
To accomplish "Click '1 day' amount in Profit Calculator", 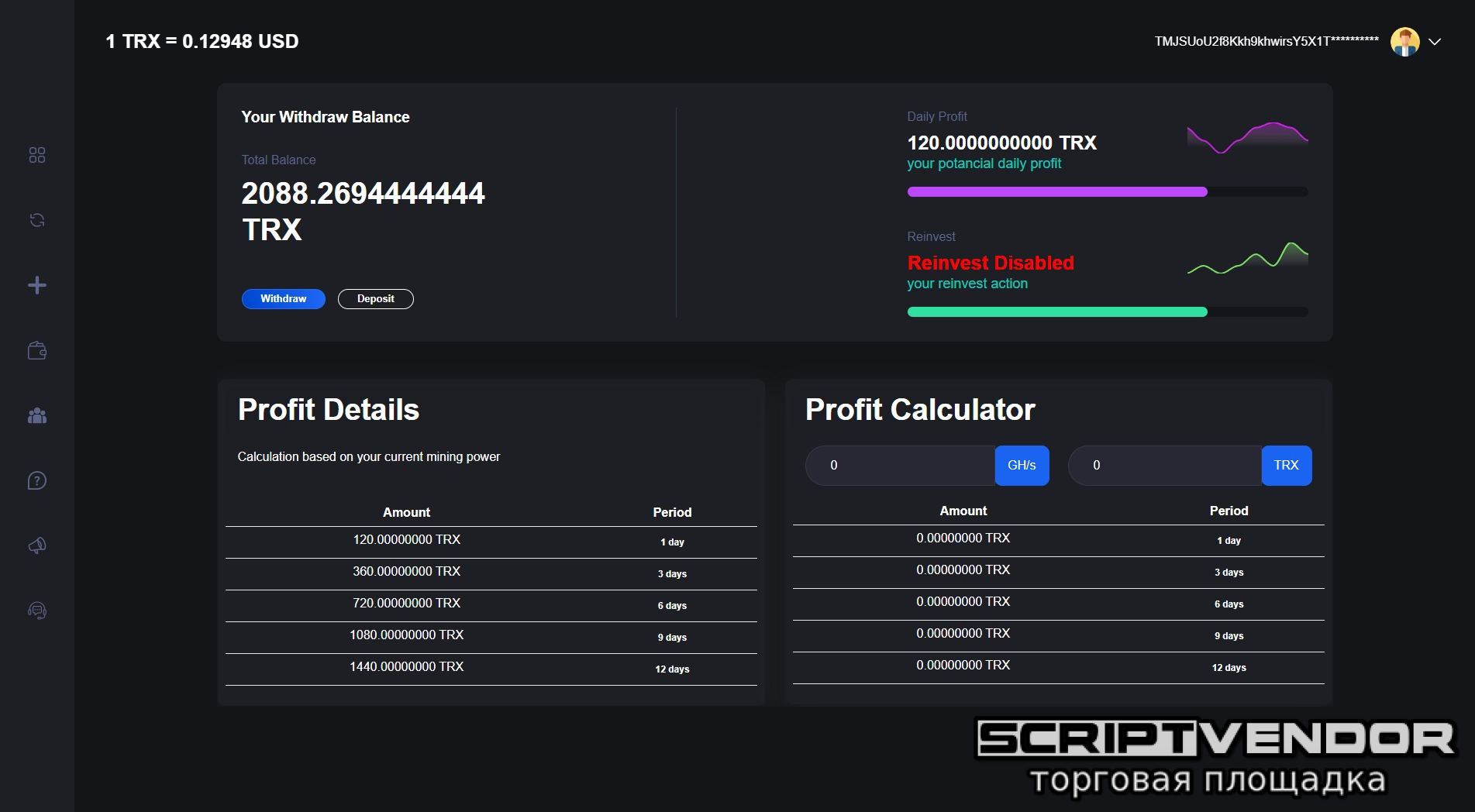I will coord(963,538).
